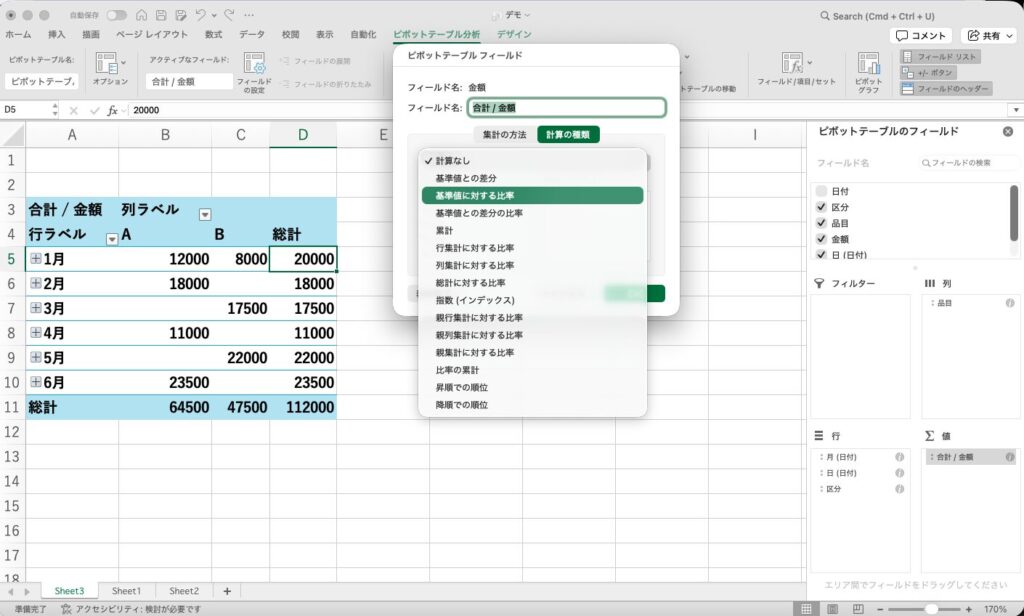Click the Home icon in the title bar
Screen dimensions: 1024x616
pos(142,15)
